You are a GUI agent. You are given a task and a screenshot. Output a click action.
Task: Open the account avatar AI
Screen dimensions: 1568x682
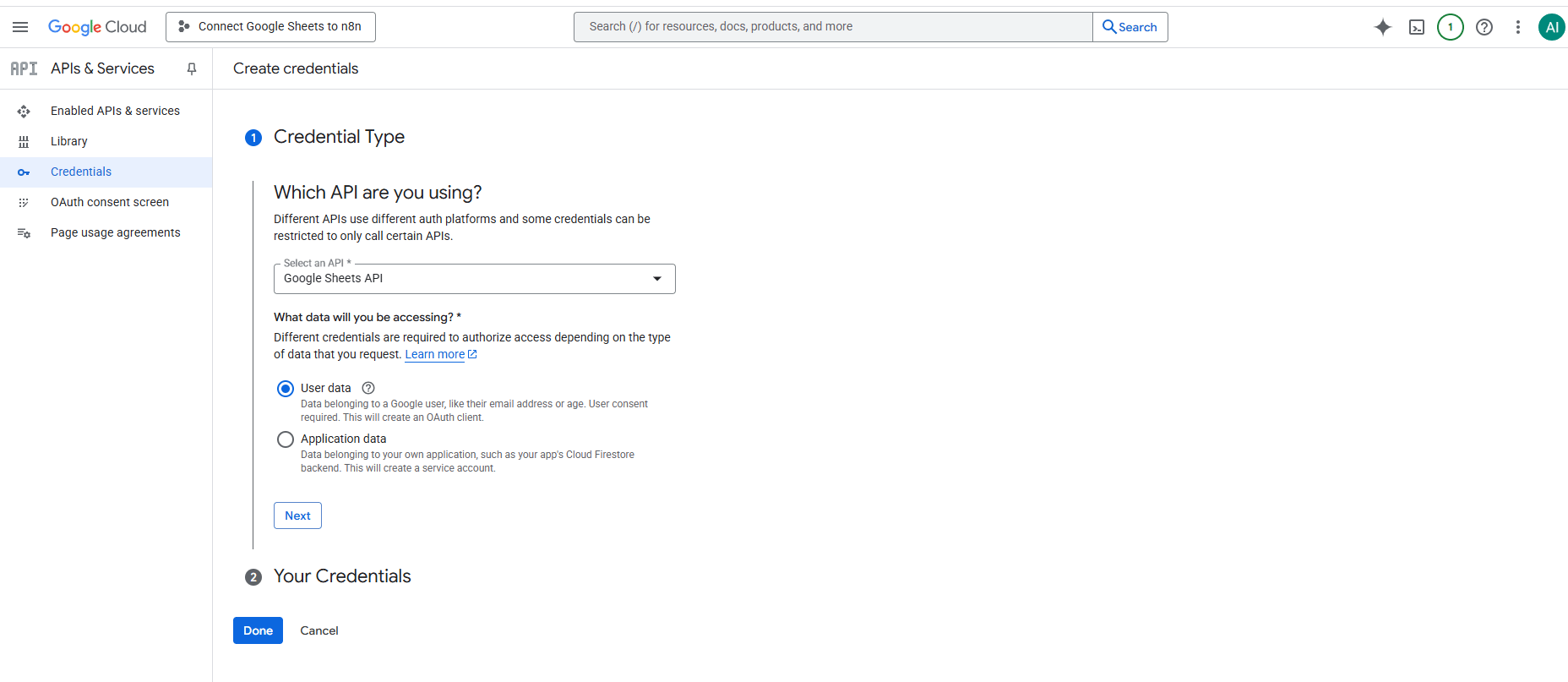pos(1552,27)
